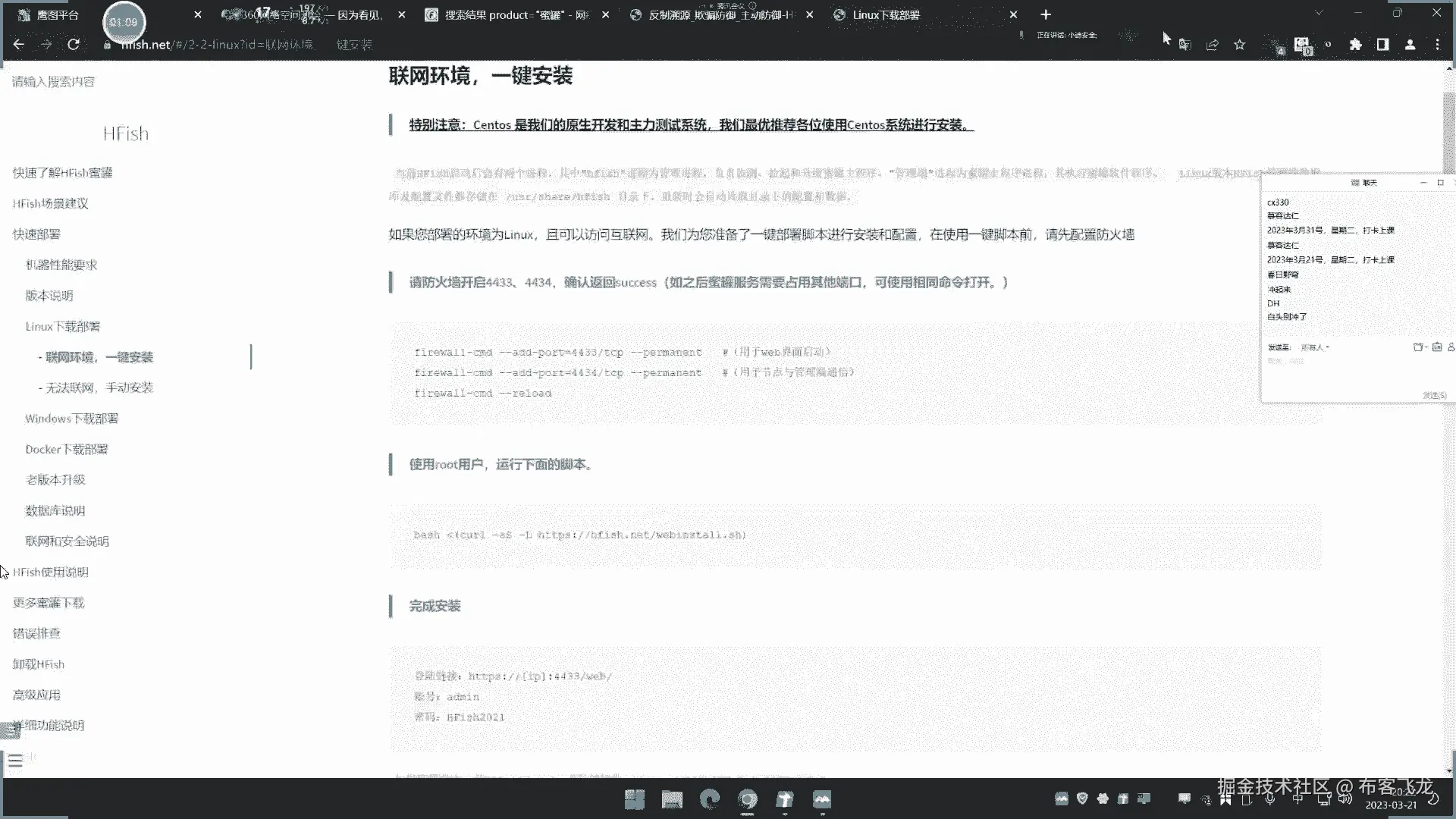Image resolution: width=1456 pixels, height=819 pixels.
Task: Click the hamburger sidebar toggle icon
Action: tap(15, 761)
